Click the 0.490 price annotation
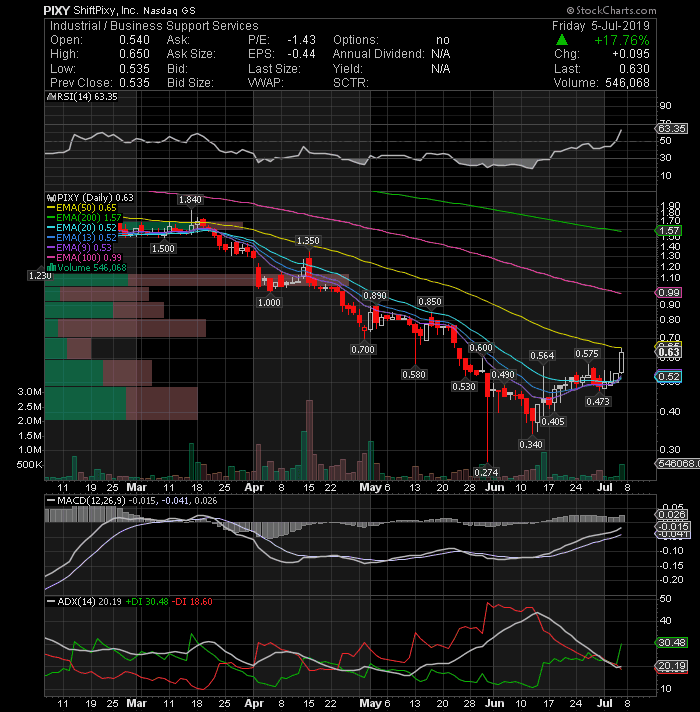Viewport: 700px width, 712px height. click(503, 375)
